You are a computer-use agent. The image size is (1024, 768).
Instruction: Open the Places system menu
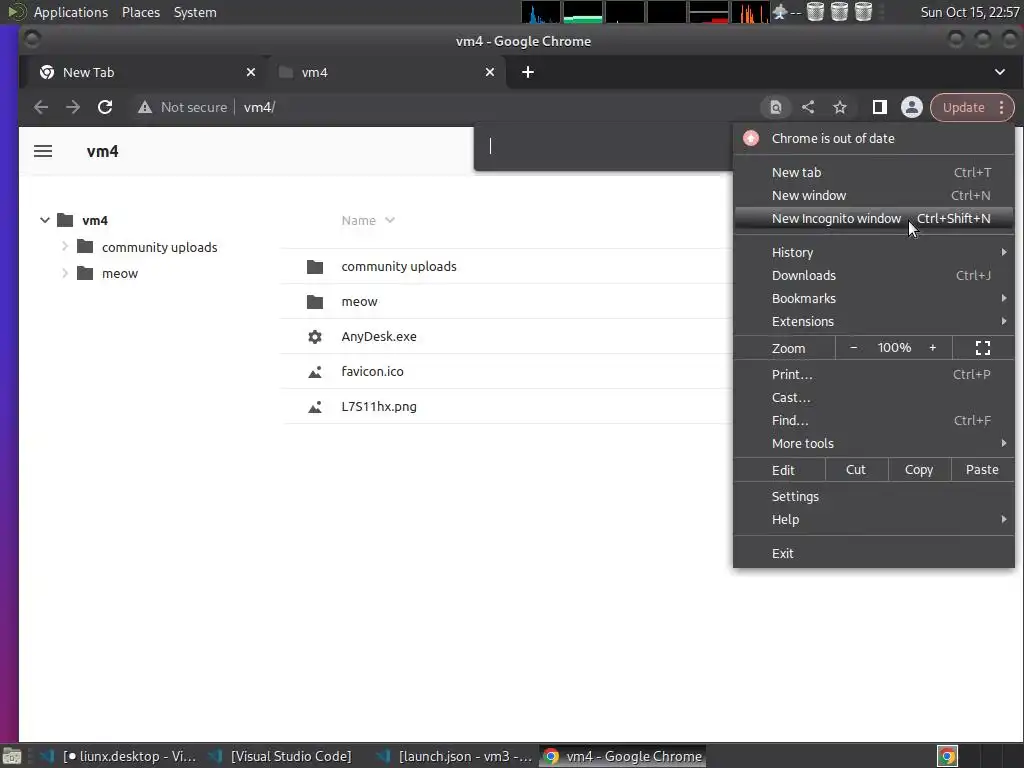coord(140,12)
